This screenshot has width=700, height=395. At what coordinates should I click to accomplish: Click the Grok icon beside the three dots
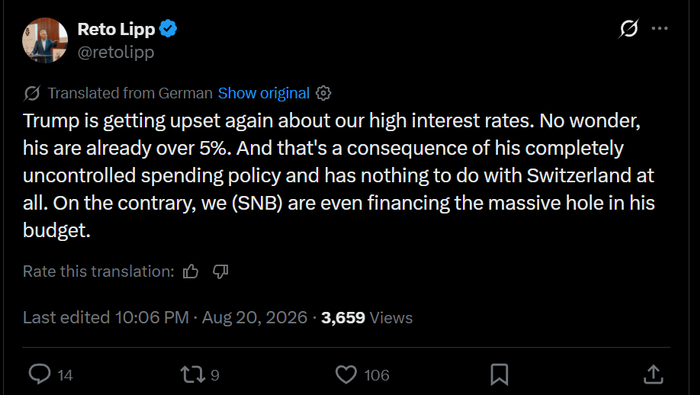(x=629, y=29)
